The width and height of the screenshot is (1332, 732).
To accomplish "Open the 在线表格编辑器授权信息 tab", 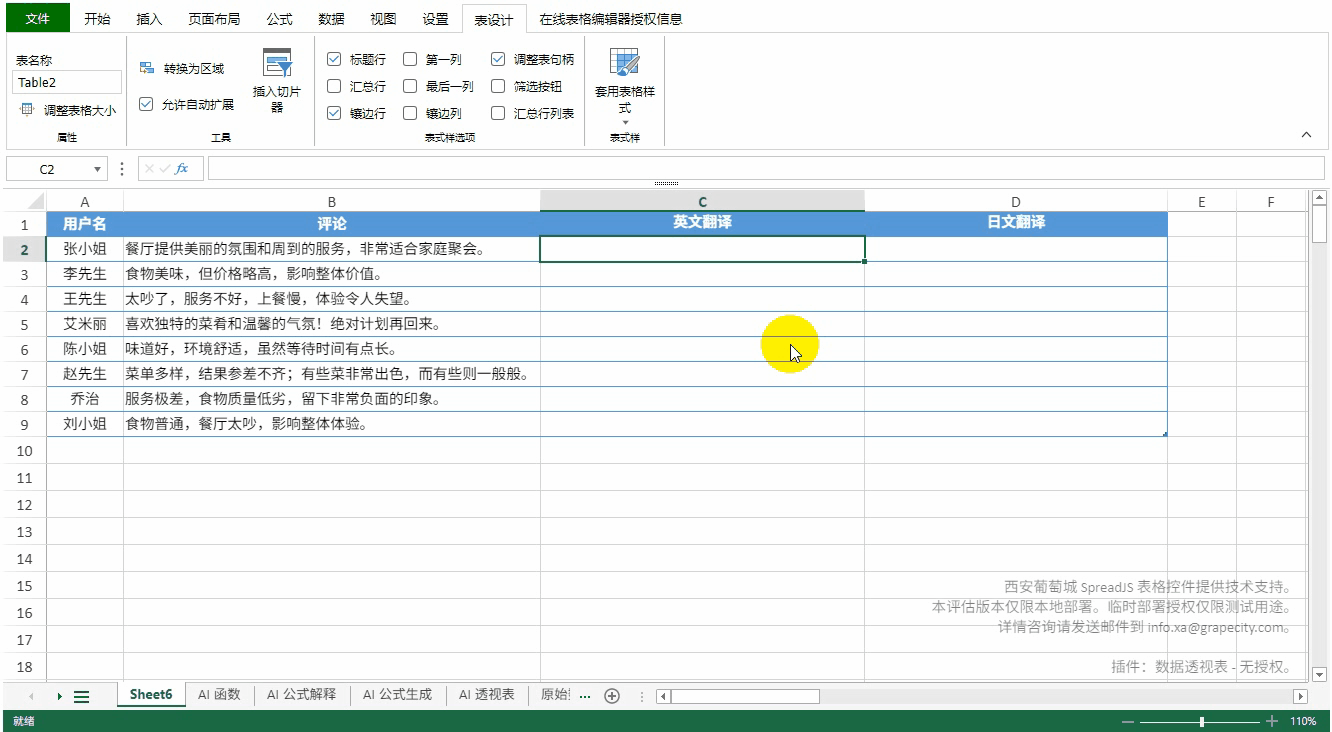I will (x=610, y=18).
